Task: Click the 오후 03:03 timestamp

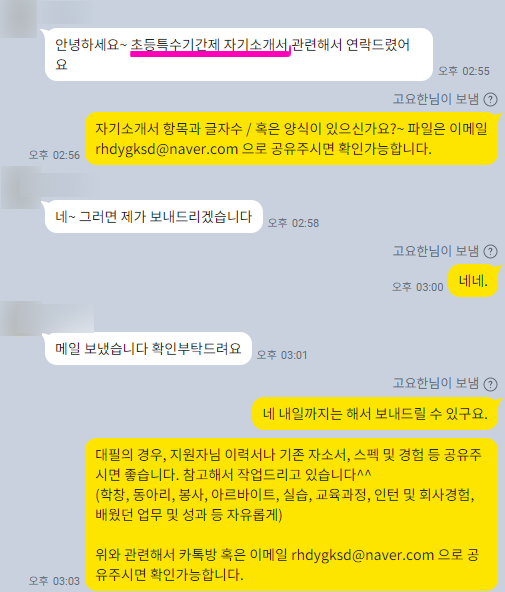Action: coord(54,581)
